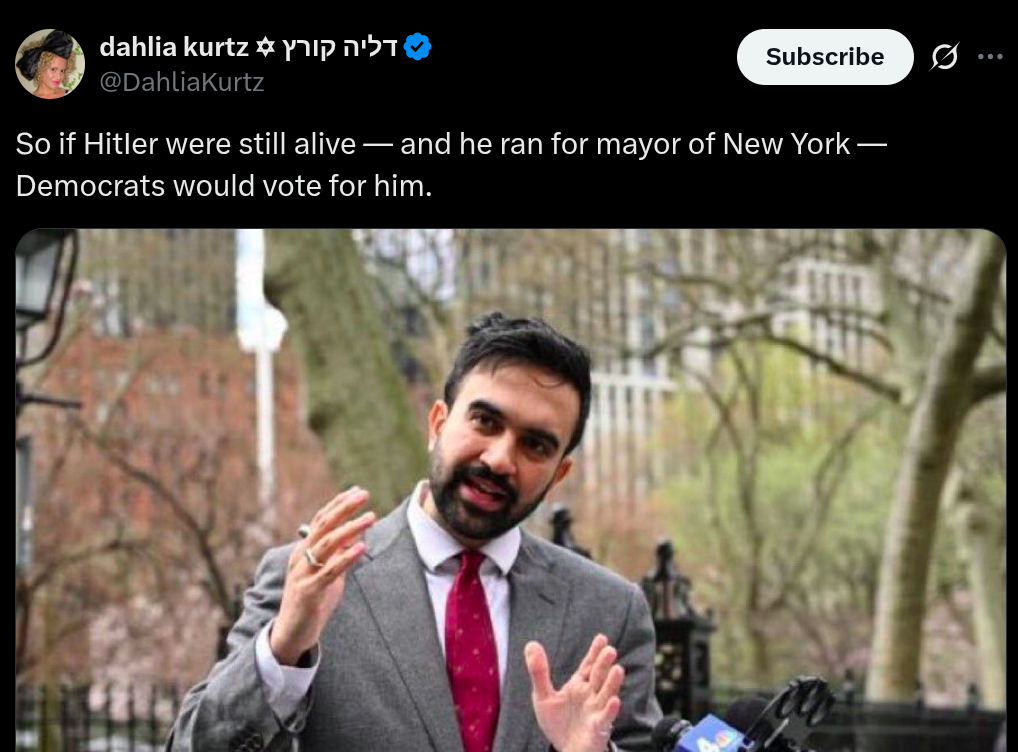Click the man's red tie in the photo
Viewport: 1018px width, 752px height.
pyautogui.click(x=473, y=649)
